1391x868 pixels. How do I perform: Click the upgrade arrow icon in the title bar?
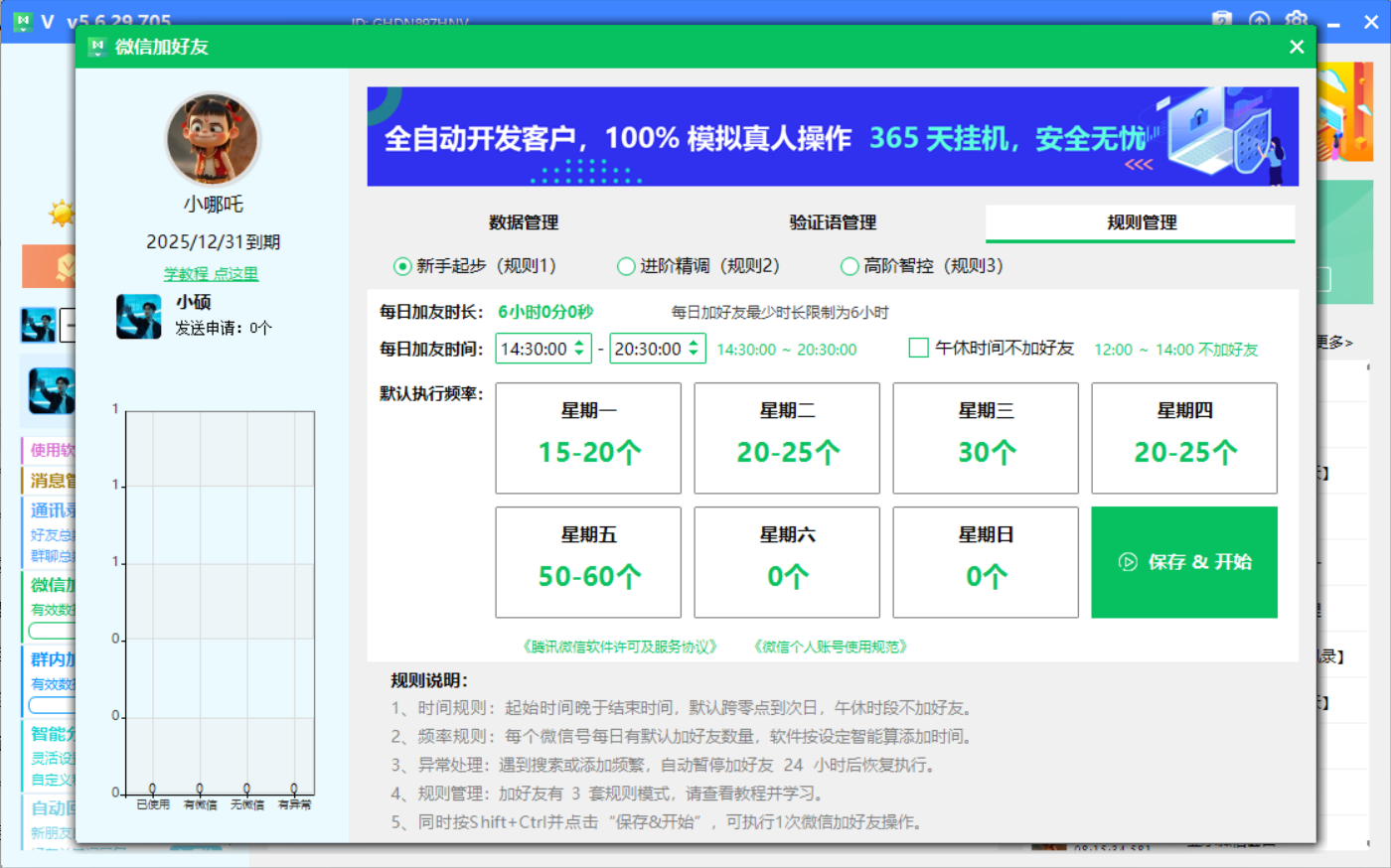click(1259, 20)
